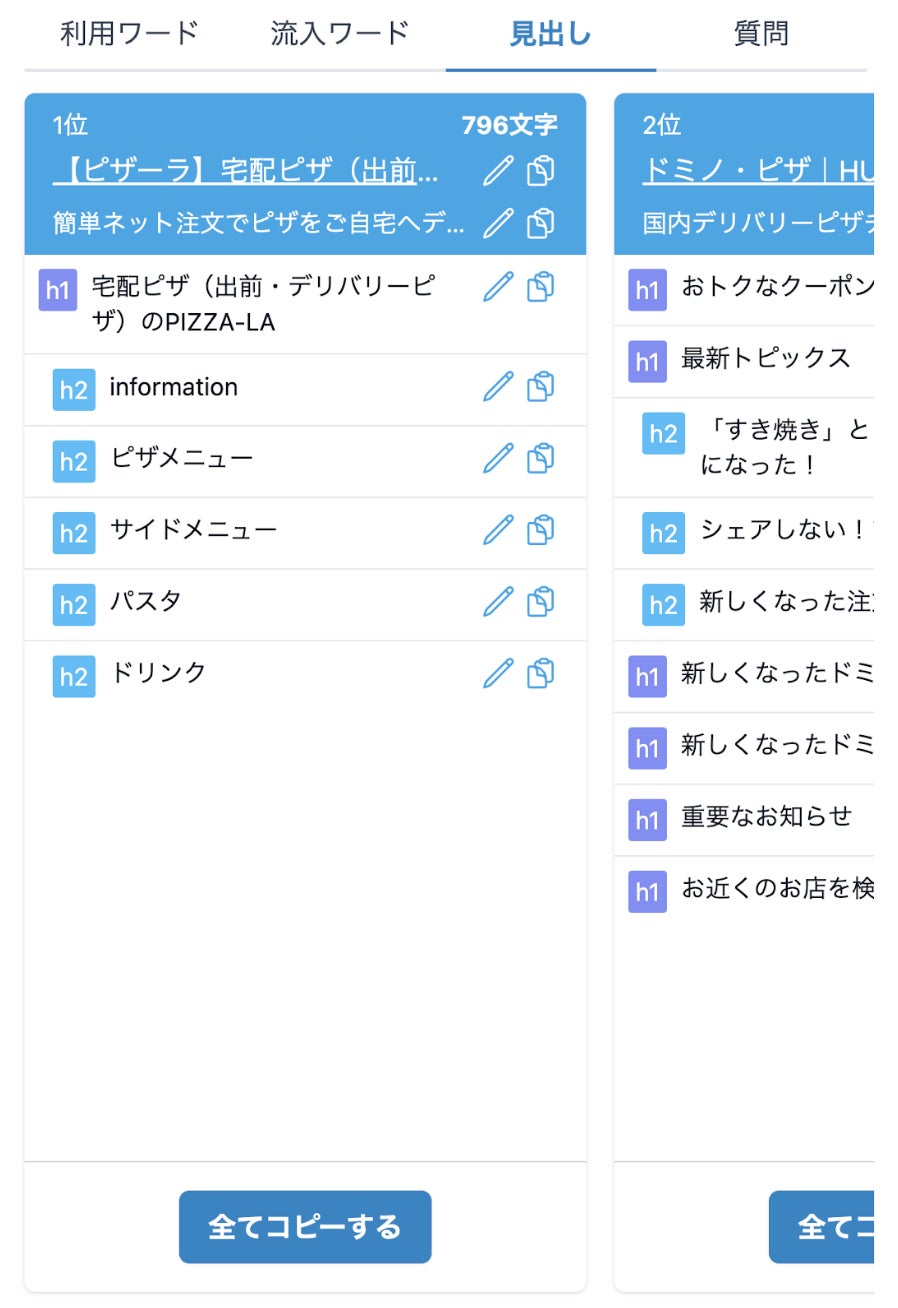Copy the information heading via clipboard icon
The height and width of the screenshot is (1308, 898).
[541, 387]
